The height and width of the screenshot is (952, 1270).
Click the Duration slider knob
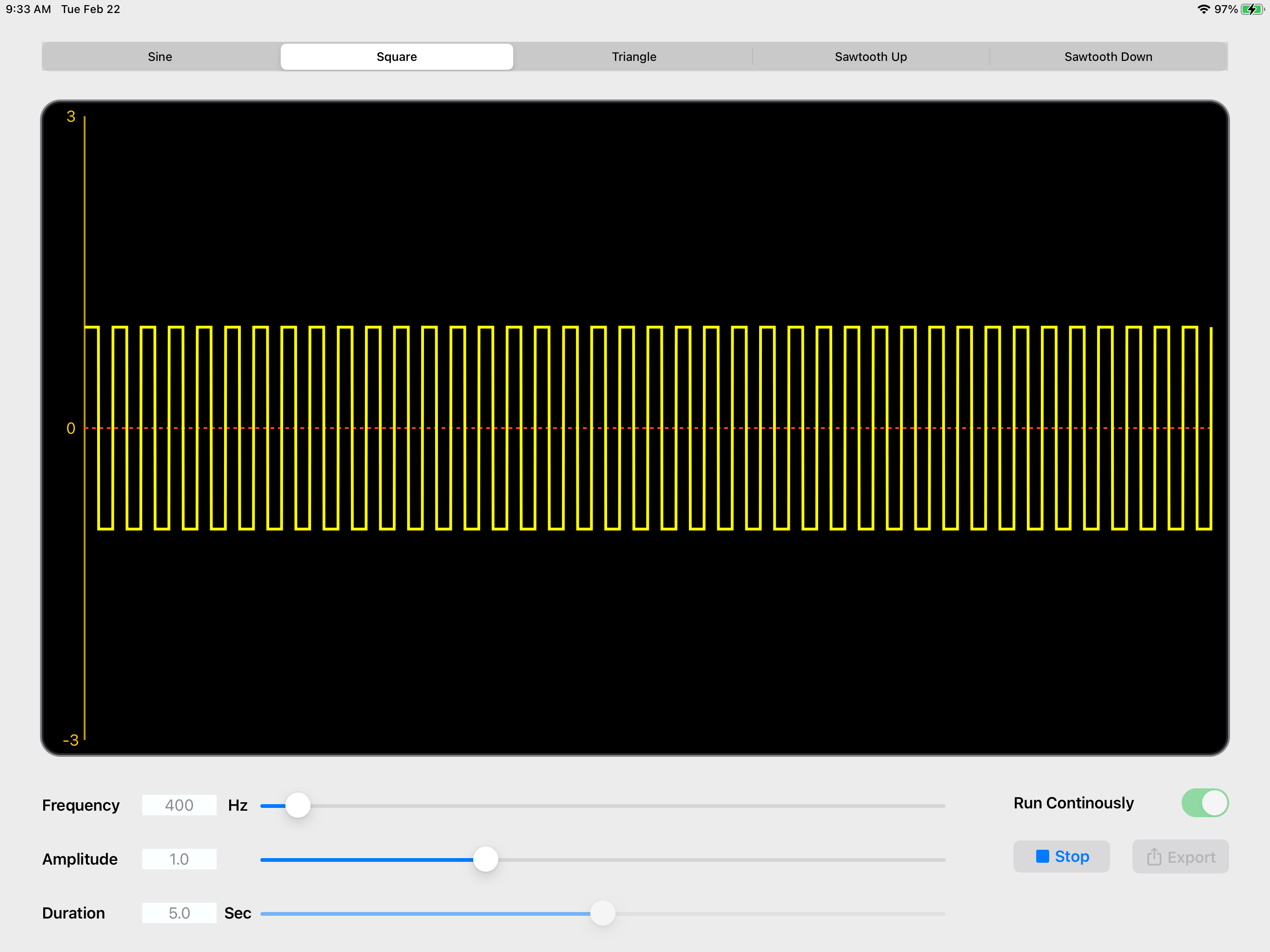[602, 913]
